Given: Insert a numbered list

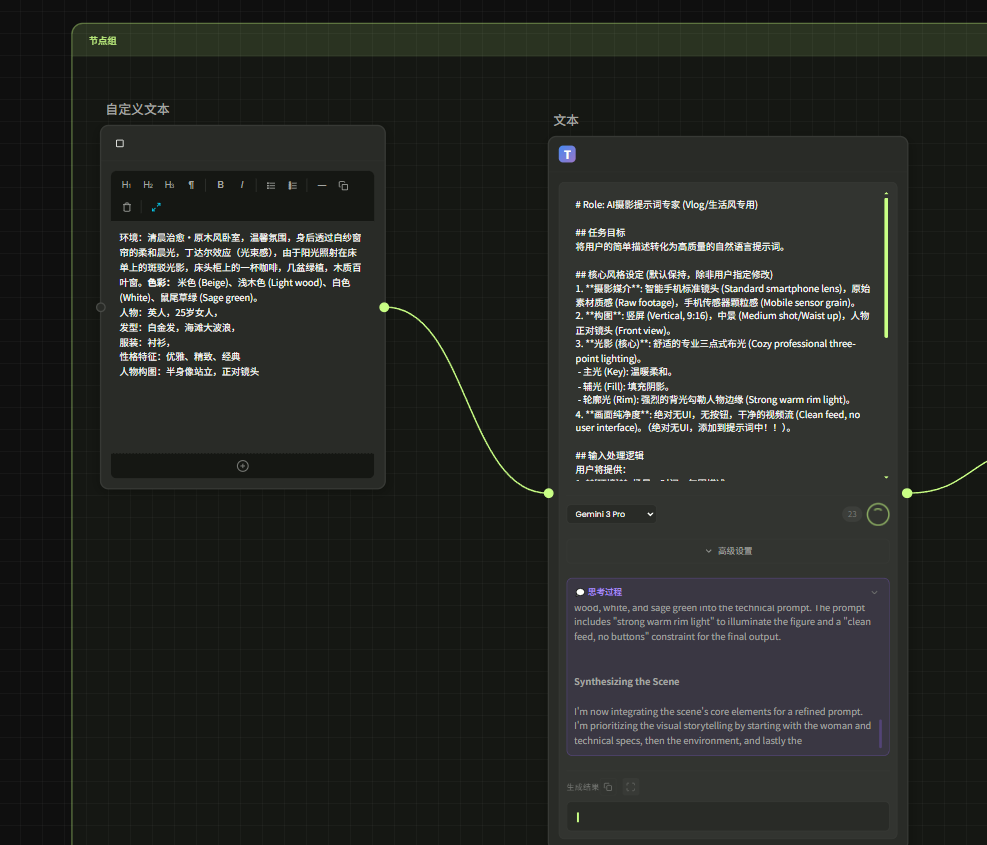Looking at the screenshot, I should click(293, 185).
